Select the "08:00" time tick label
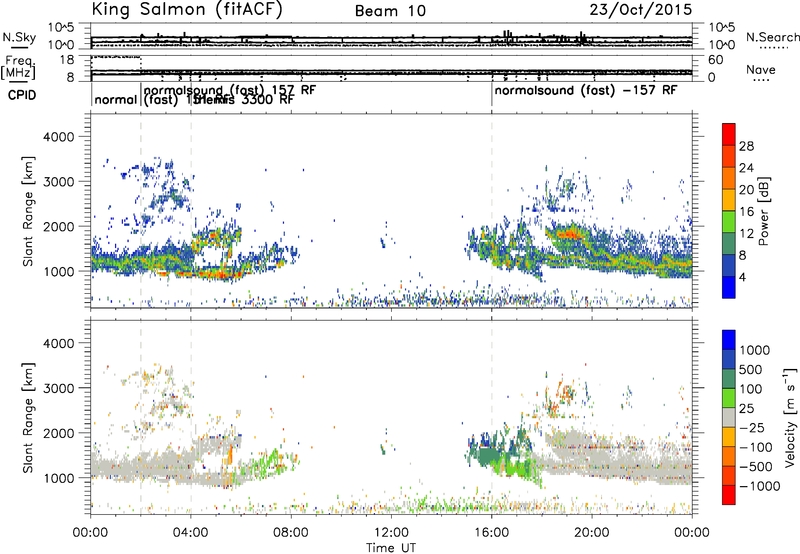 [291, 533]
